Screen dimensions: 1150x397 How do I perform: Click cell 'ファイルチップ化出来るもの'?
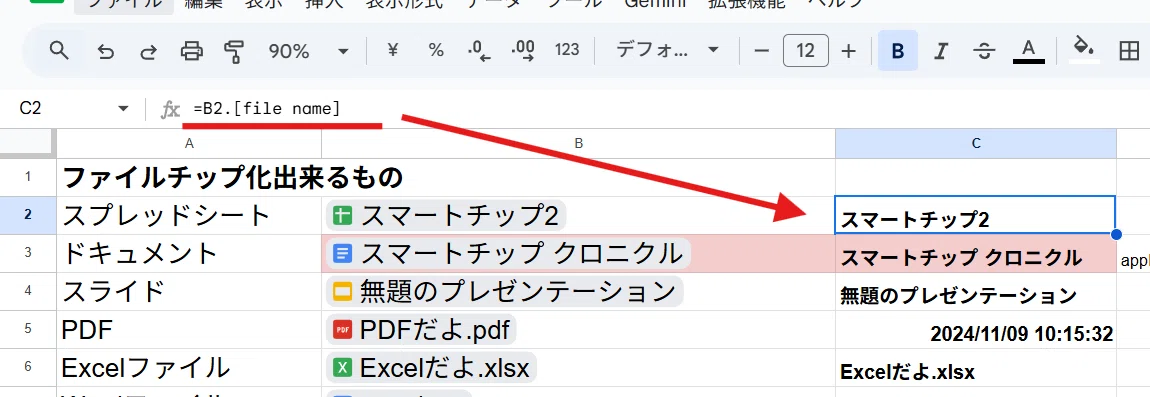tap(189, 177)
